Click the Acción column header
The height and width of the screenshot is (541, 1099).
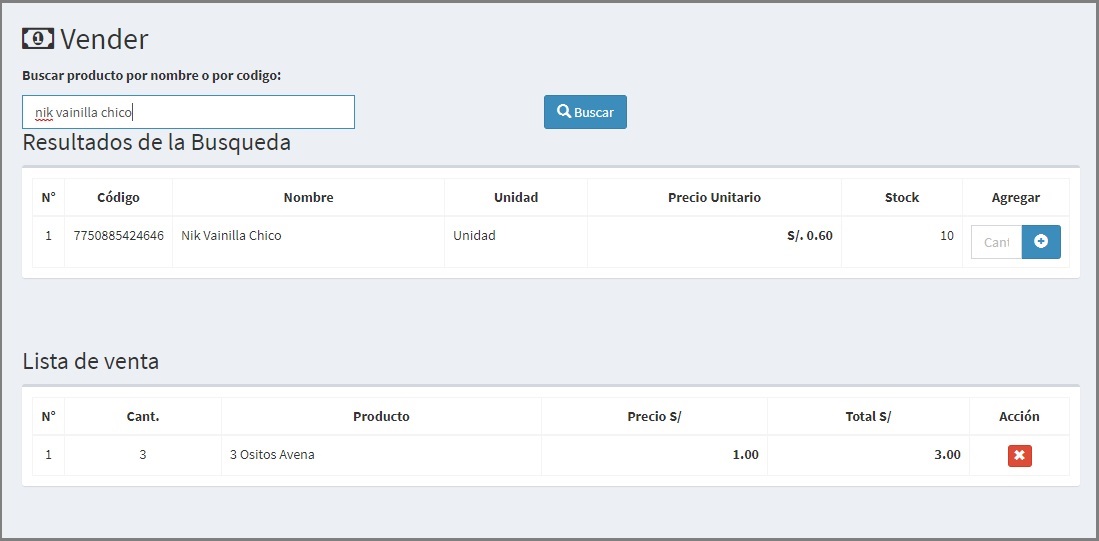point(1019,416)
